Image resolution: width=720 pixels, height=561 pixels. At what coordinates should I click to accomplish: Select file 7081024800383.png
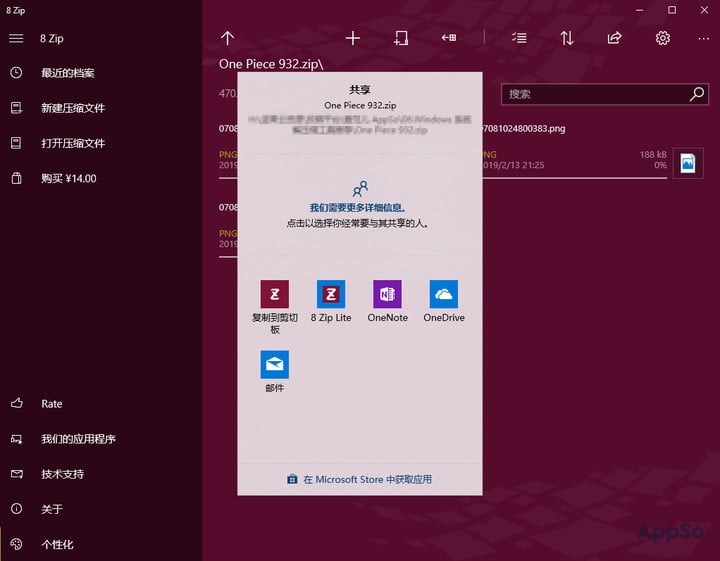click(x=524, y=129)
